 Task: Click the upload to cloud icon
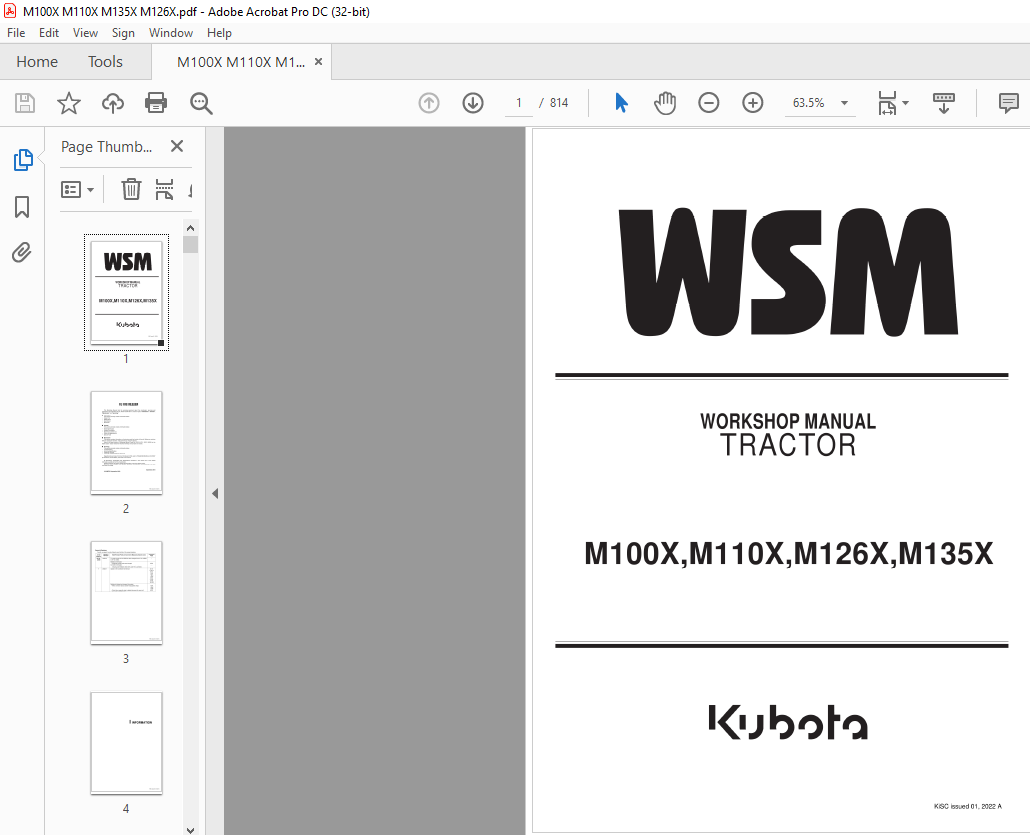(113, 103)
